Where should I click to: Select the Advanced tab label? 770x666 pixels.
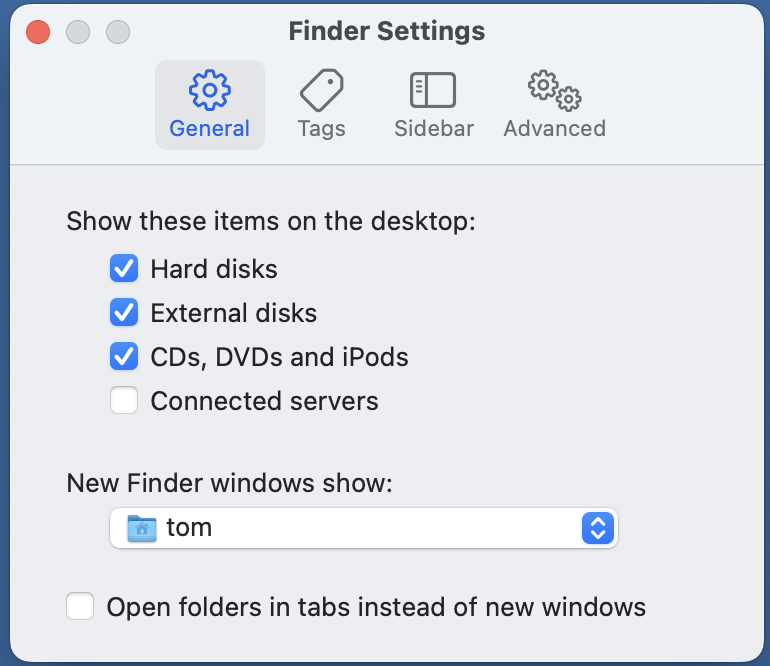(x=554, y=129)
